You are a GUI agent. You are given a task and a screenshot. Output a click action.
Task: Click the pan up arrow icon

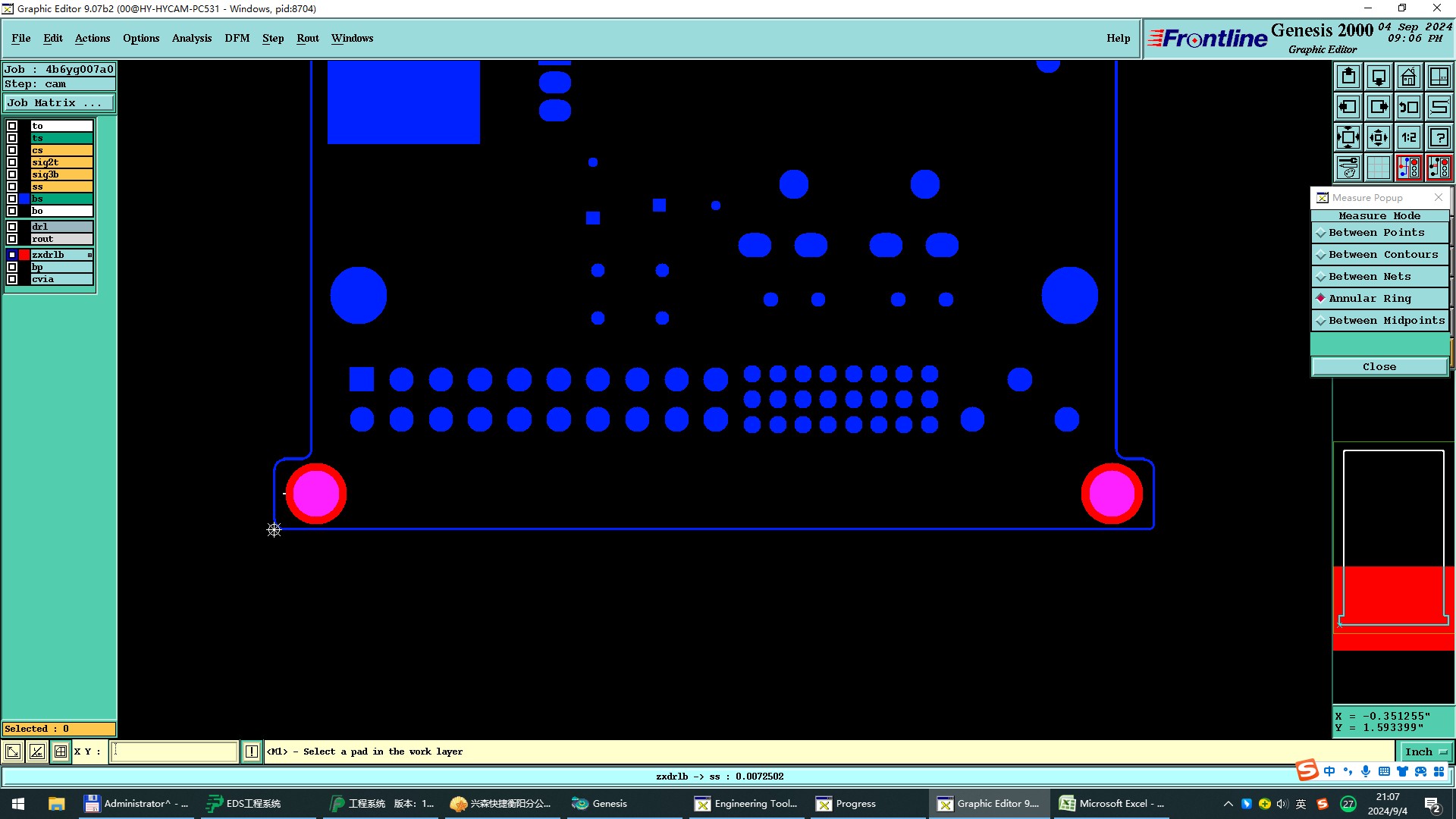(x=1348, y=77)
